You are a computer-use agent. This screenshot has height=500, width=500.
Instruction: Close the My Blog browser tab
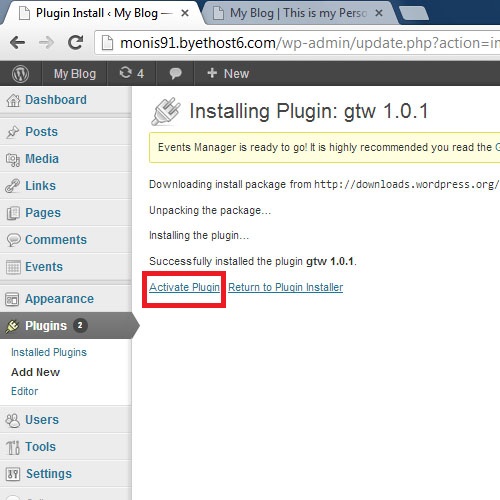(379, 13)
